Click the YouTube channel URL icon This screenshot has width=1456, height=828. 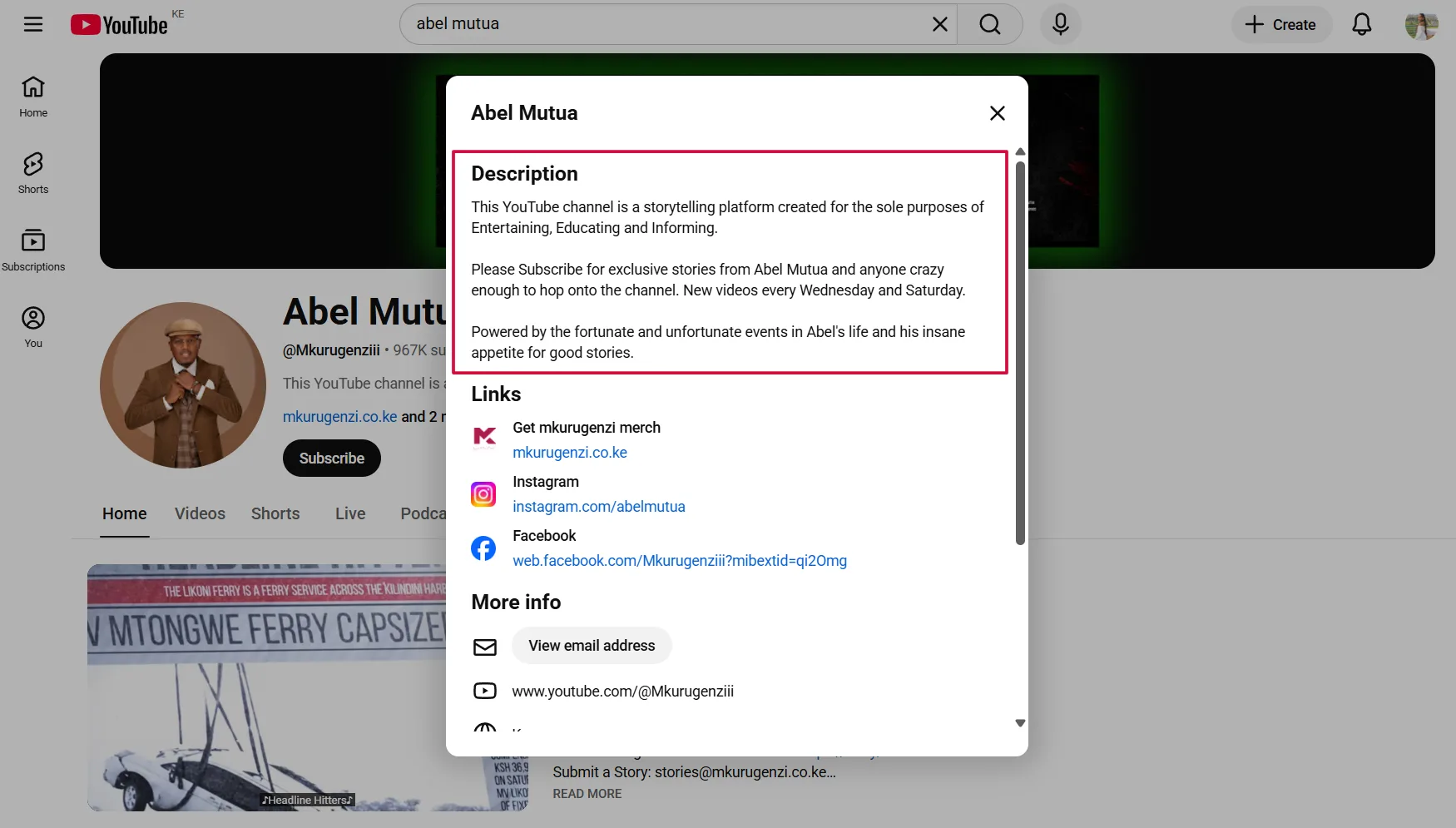coord(485,691)
